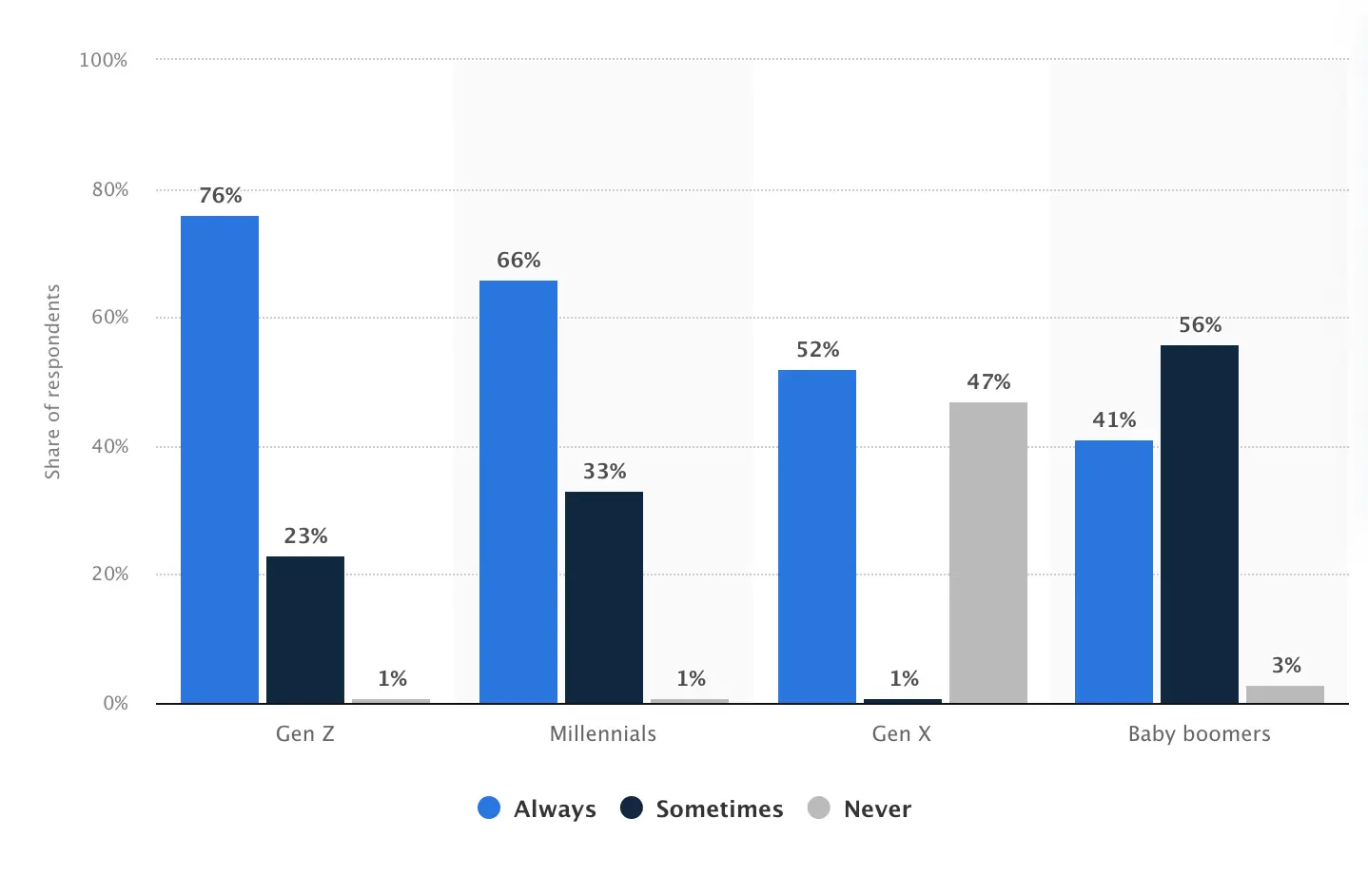Click the Baby boomers Always bar at 41%
Screen dimensions: 1368x896
click(1114, 572)
